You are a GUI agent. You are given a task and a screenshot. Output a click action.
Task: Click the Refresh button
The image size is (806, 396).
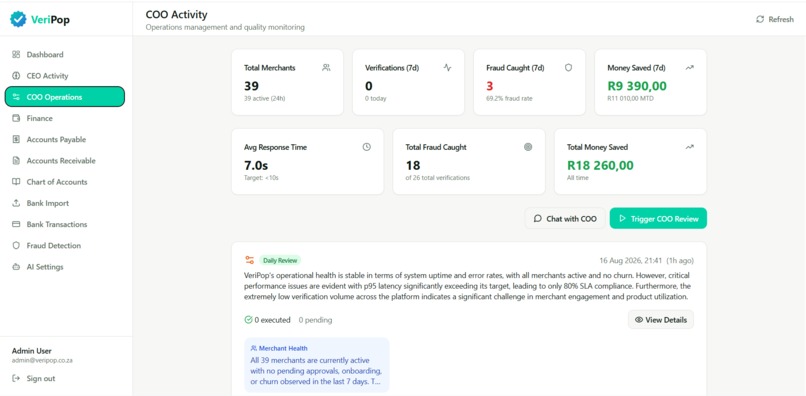tap(775, 19)
